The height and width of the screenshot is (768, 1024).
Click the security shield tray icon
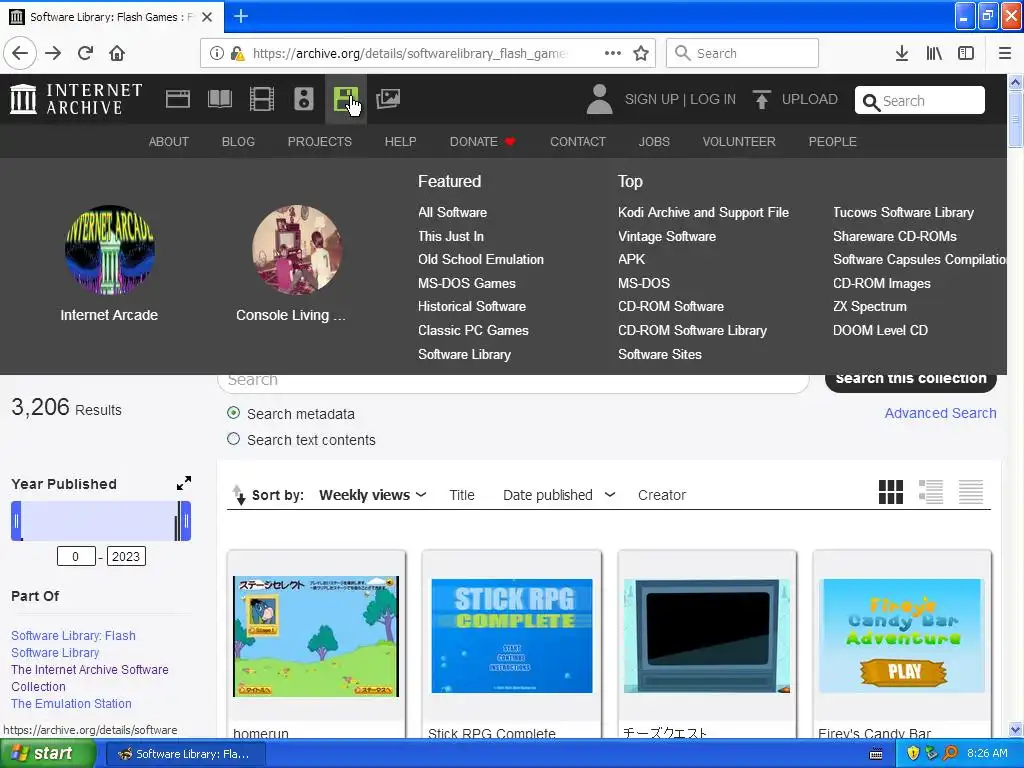coord(913,754)
